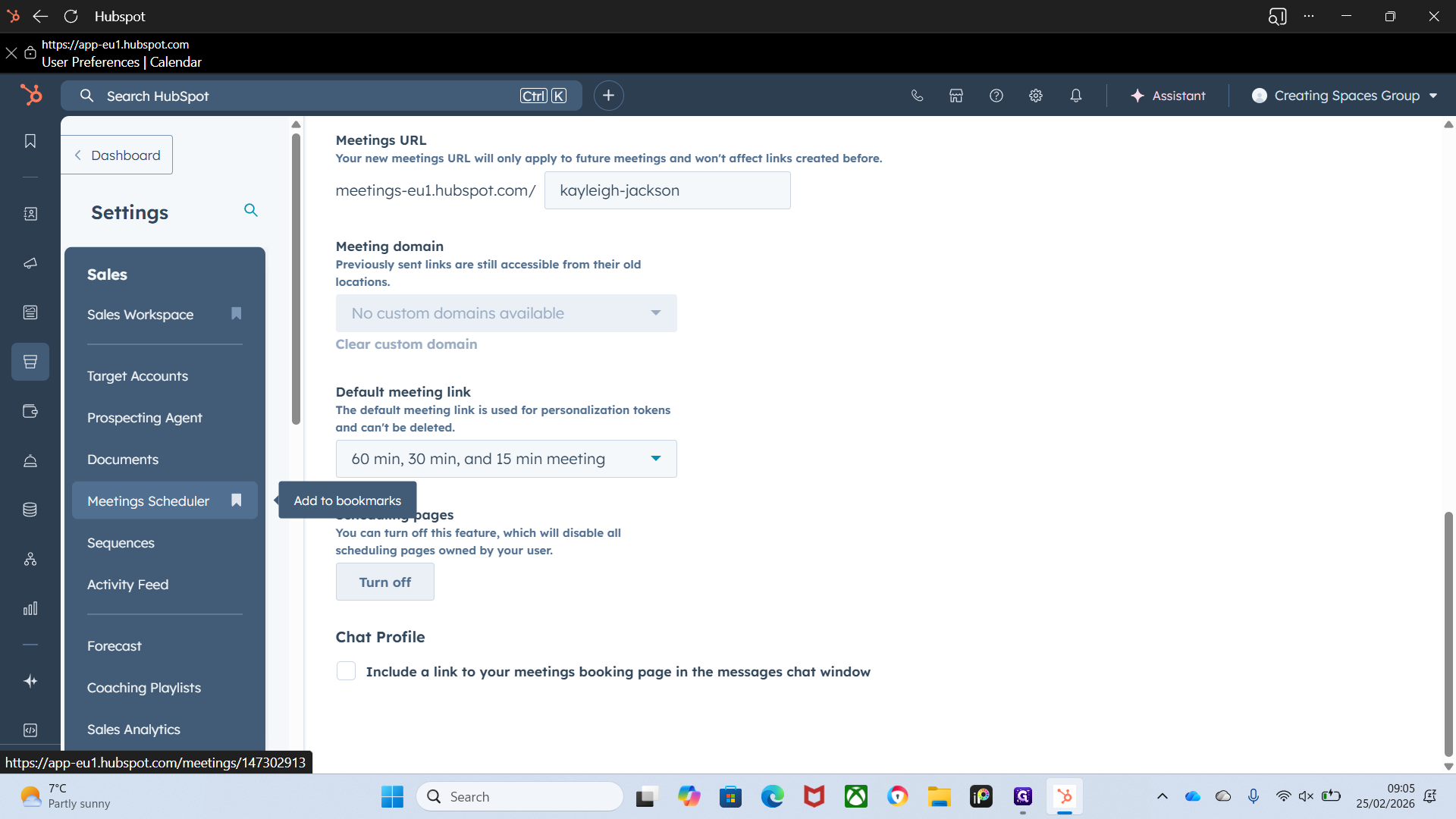Open the Commerce wallet icon
Image resolution: width=1456 pixels, height=819 pixels.
[30, 411]
